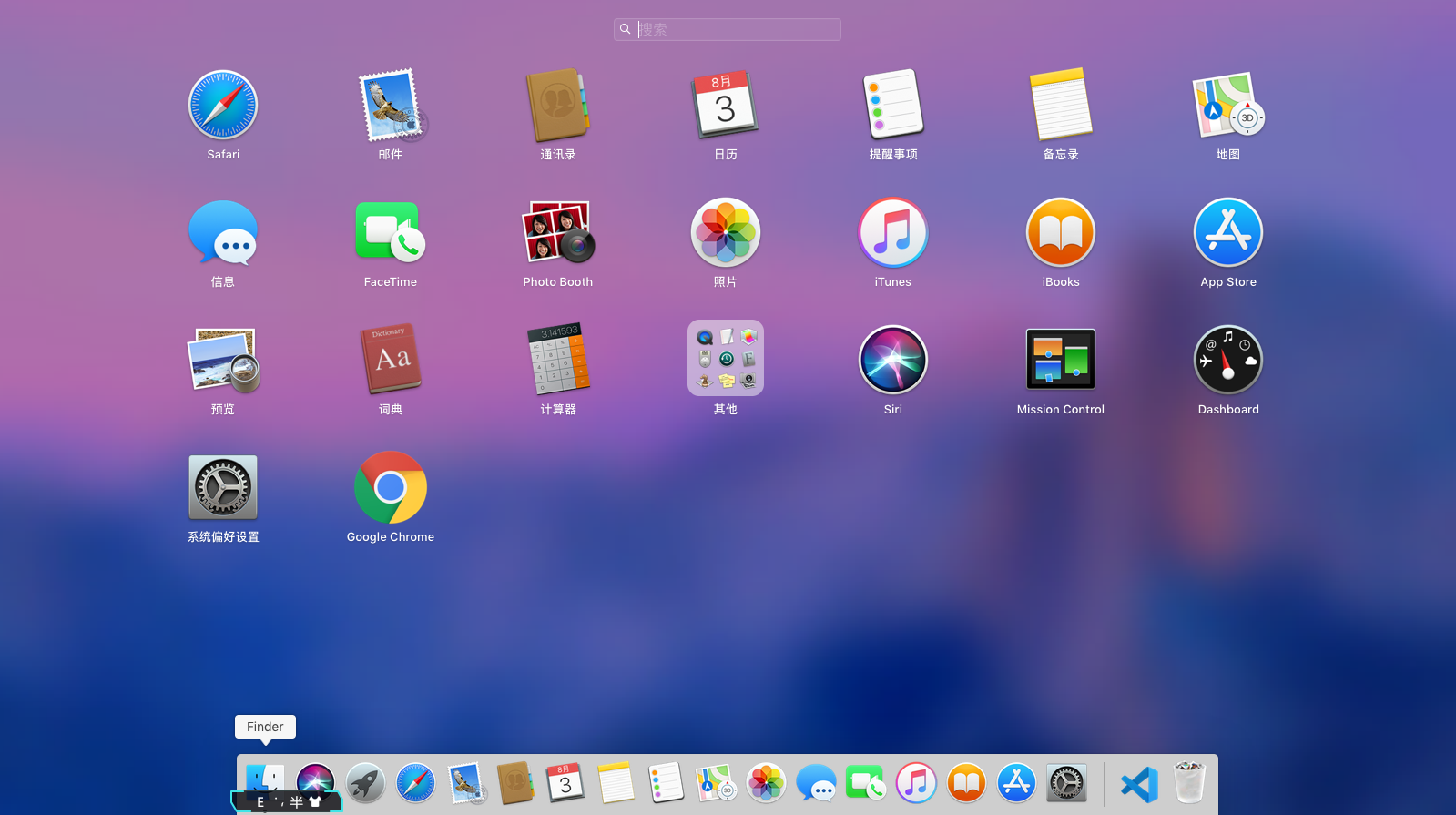Open System Preferences gear in Dock
This screenshot has height=815, width=1456.
(1066, 782)
